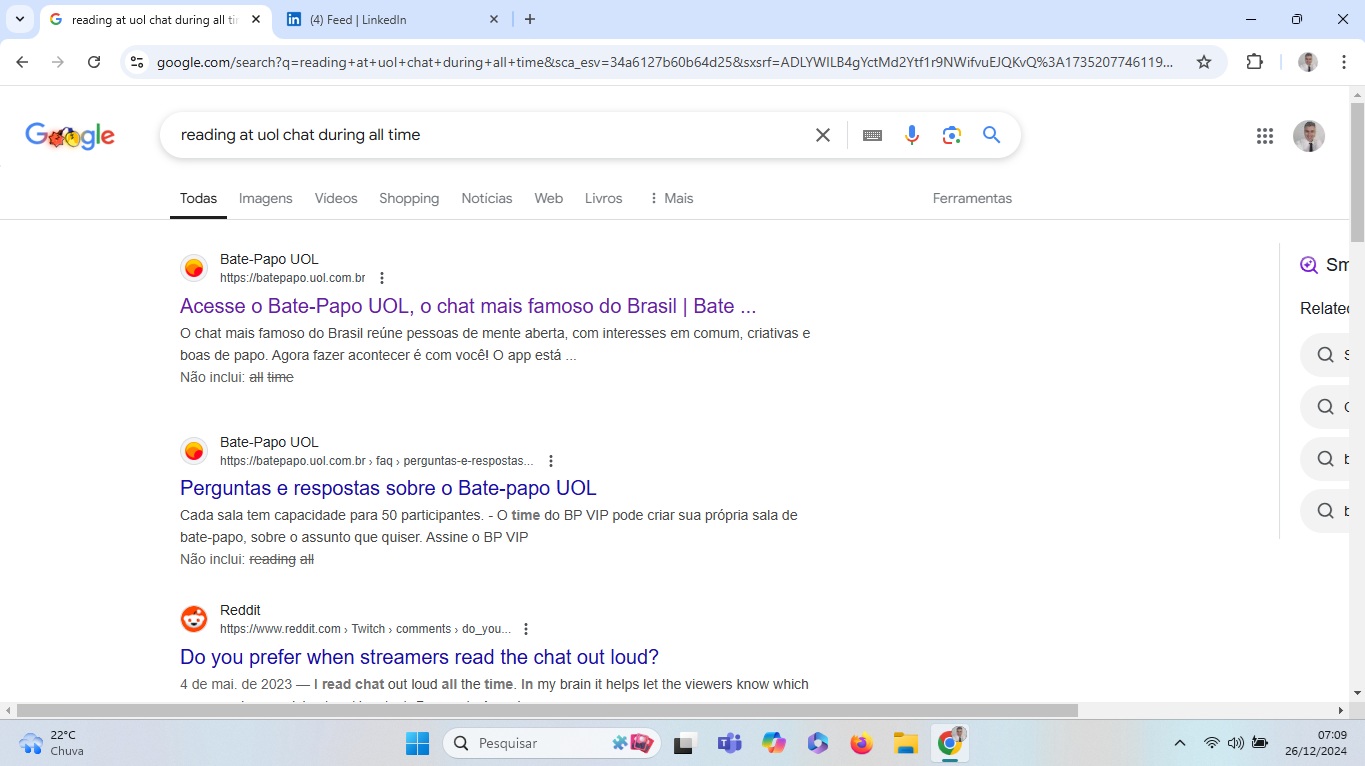Expand the Mais filter menu
The width and height of the screenshot is (1365, 766).
[670, 198]
